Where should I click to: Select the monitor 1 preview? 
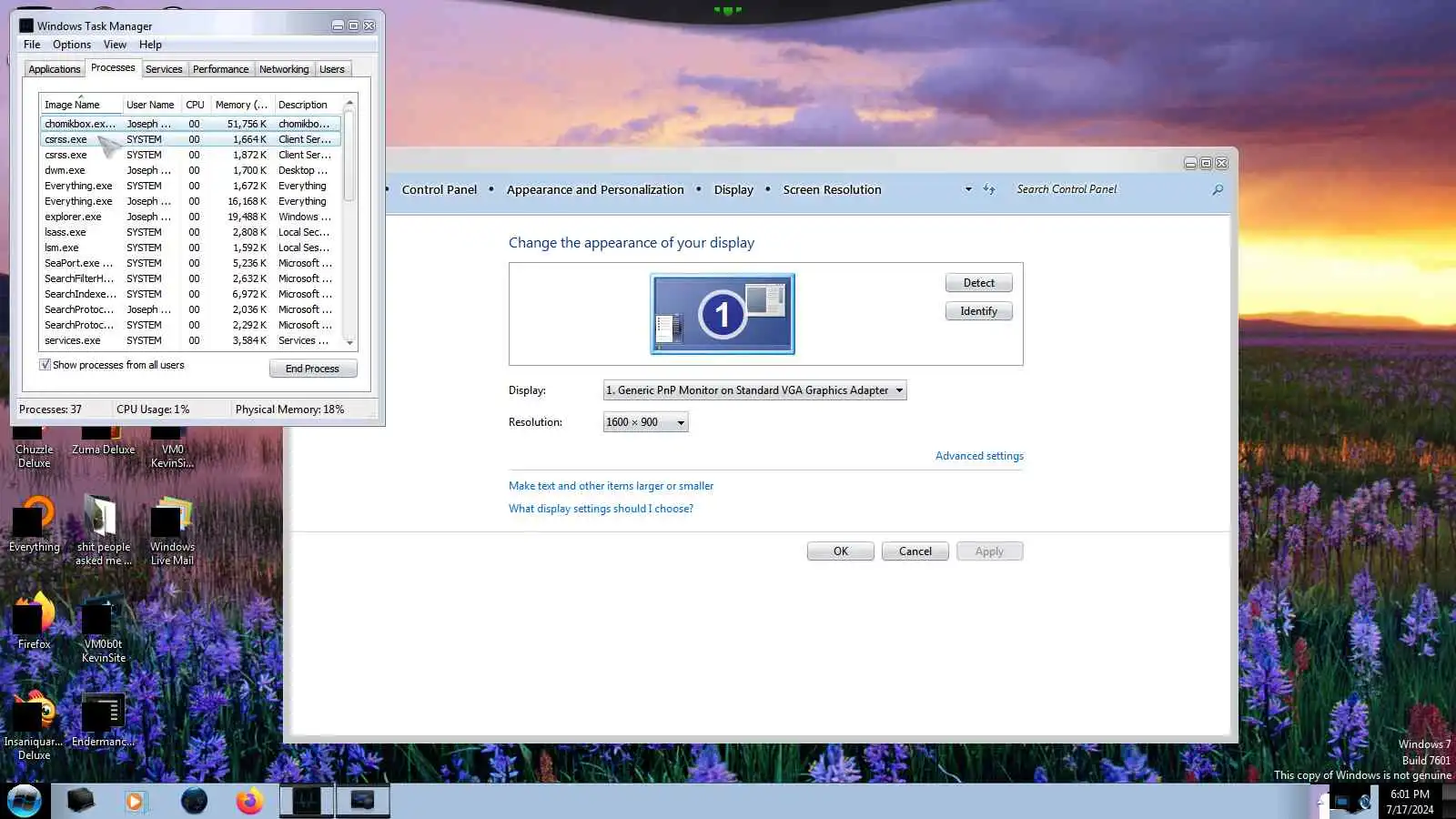coord(723,314)
